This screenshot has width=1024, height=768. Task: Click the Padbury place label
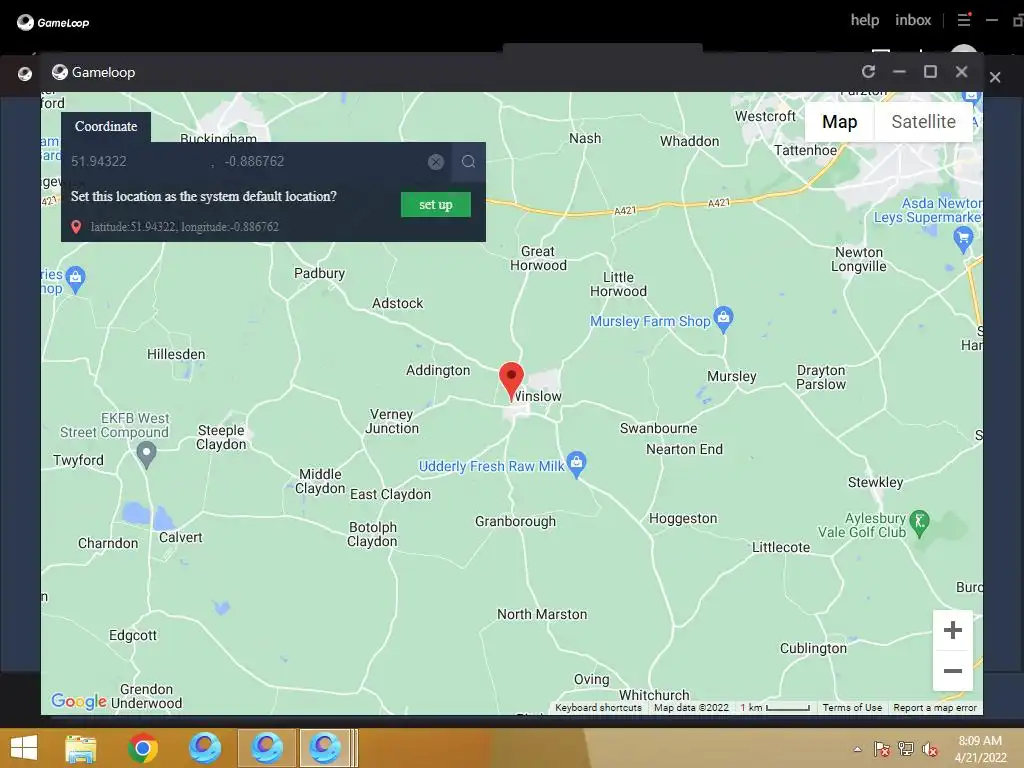(x=319, y=273)
